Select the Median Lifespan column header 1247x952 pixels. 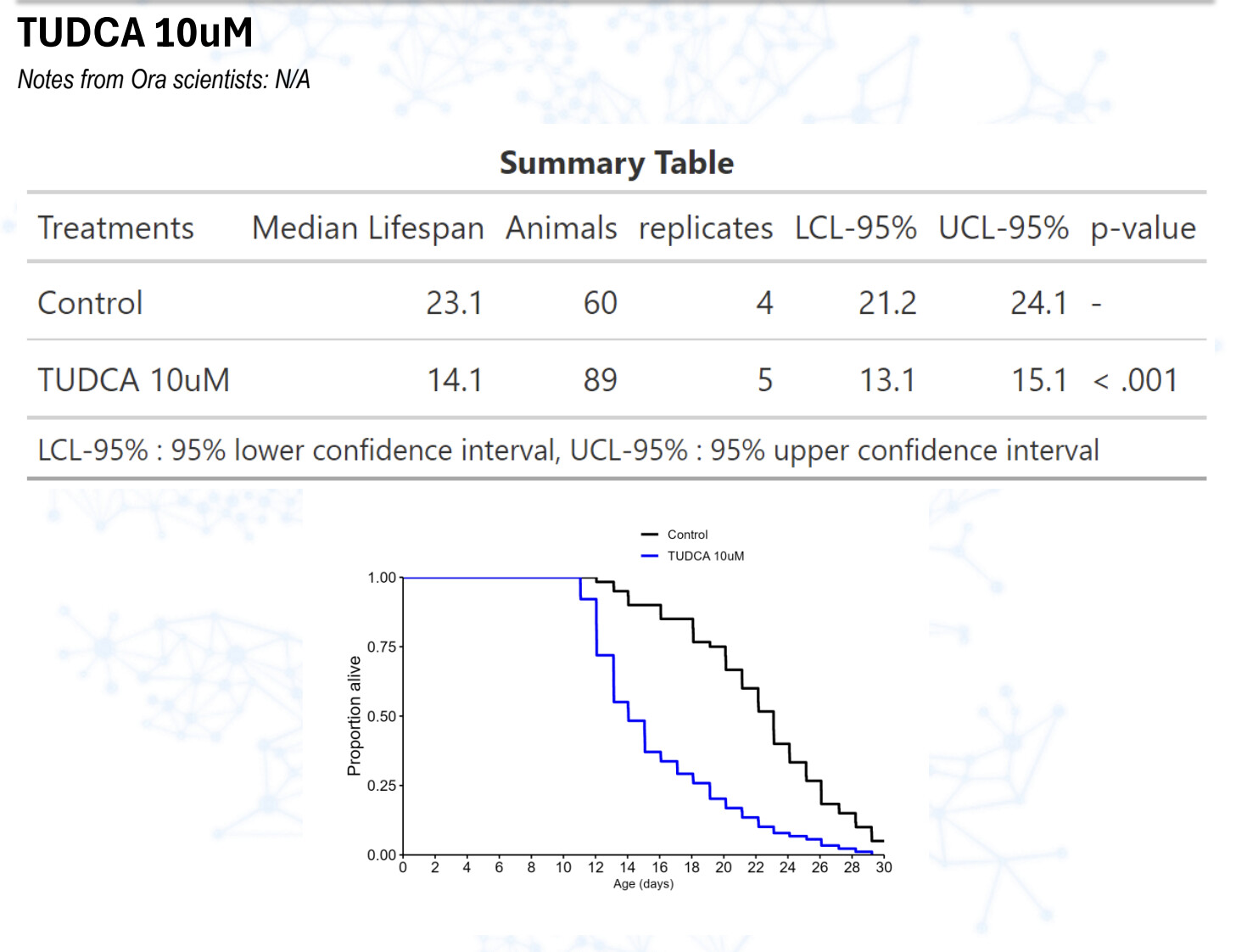pos(367,228)
